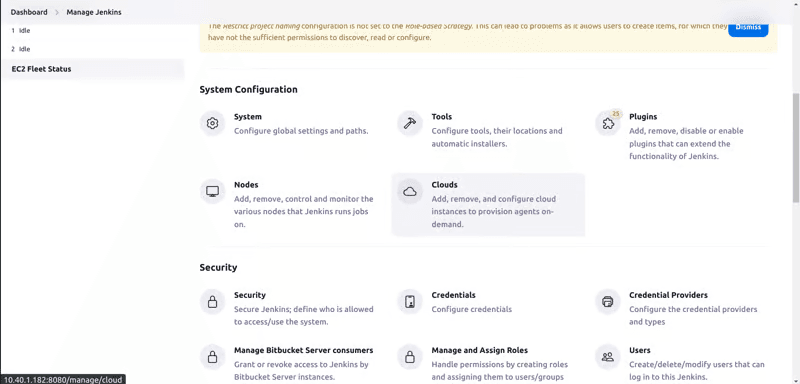Open the Clouds cloud icon
The image size is (800, 384).
pos(410,192)
